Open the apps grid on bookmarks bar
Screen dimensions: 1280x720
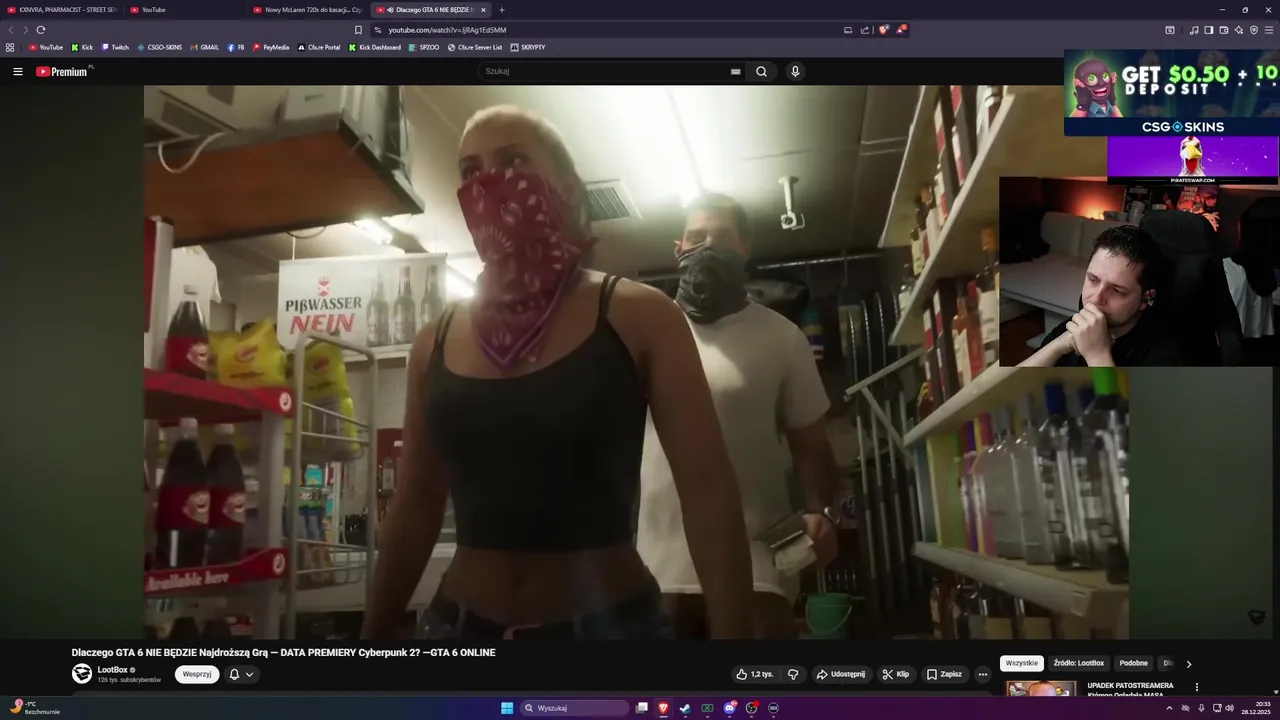[x=10, y=47]
